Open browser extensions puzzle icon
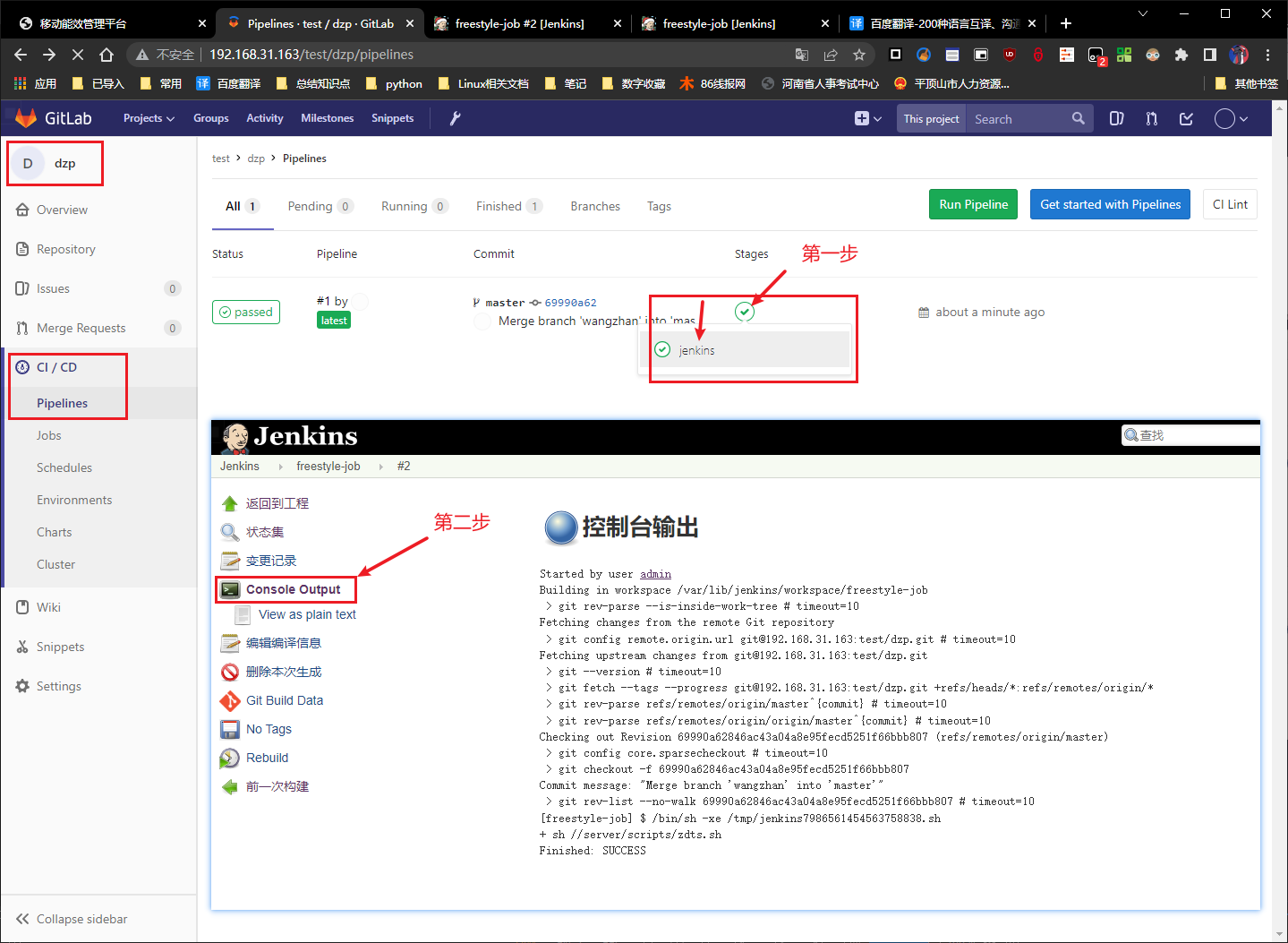Screen dimensions: 1288x943 (1181, 55)
